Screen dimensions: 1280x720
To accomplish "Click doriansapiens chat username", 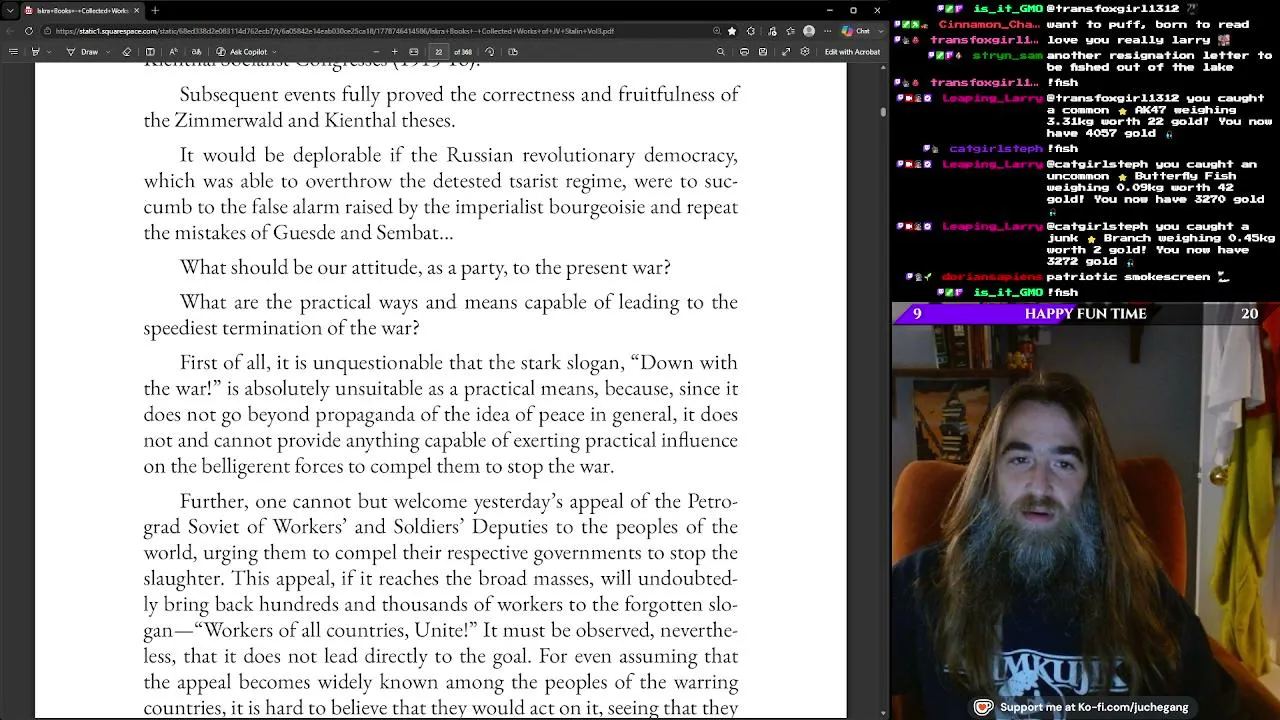I will (x=992, y=276).
